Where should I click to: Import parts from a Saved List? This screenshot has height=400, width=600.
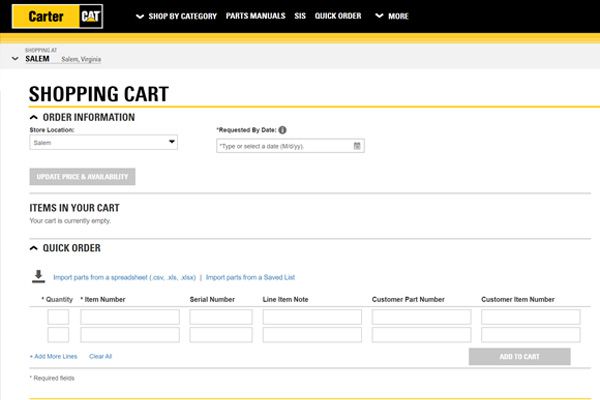(250, 277)
